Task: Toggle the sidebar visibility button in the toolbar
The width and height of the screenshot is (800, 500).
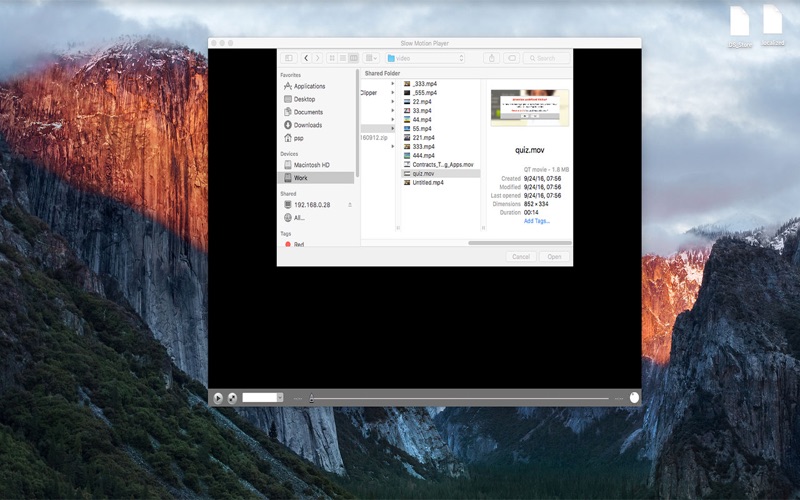Action: click(x=288, y=58)
